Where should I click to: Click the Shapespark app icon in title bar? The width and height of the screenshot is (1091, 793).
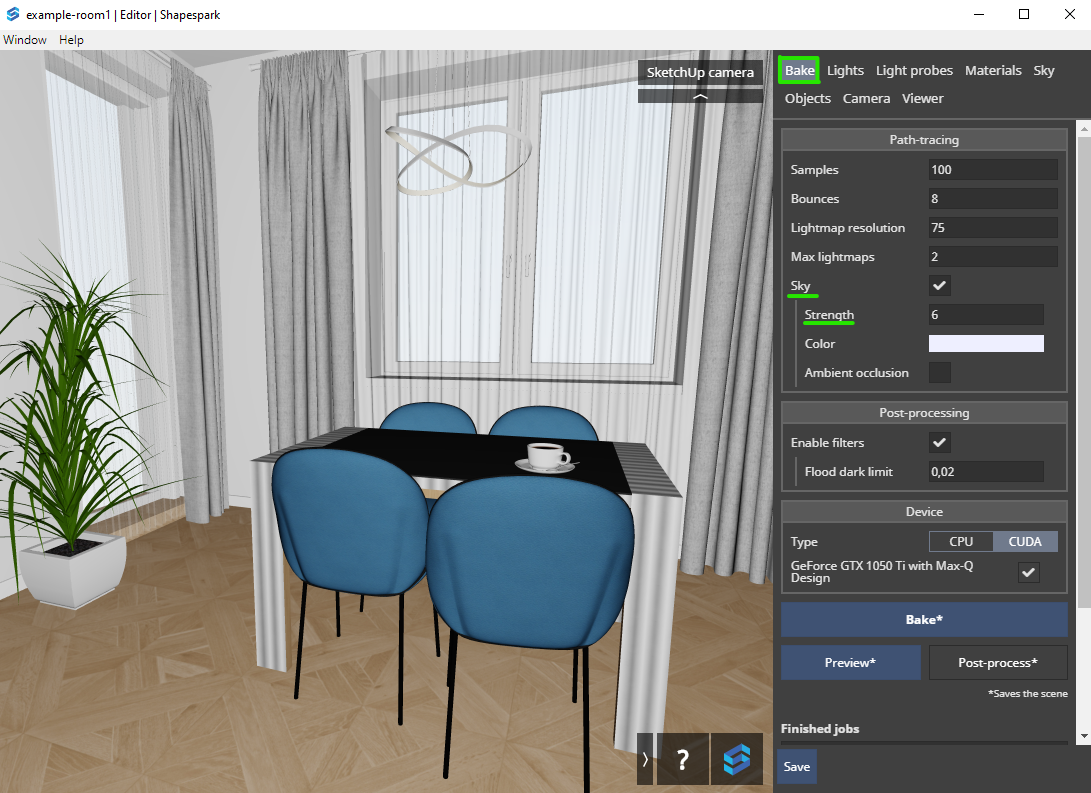(13, 14)
